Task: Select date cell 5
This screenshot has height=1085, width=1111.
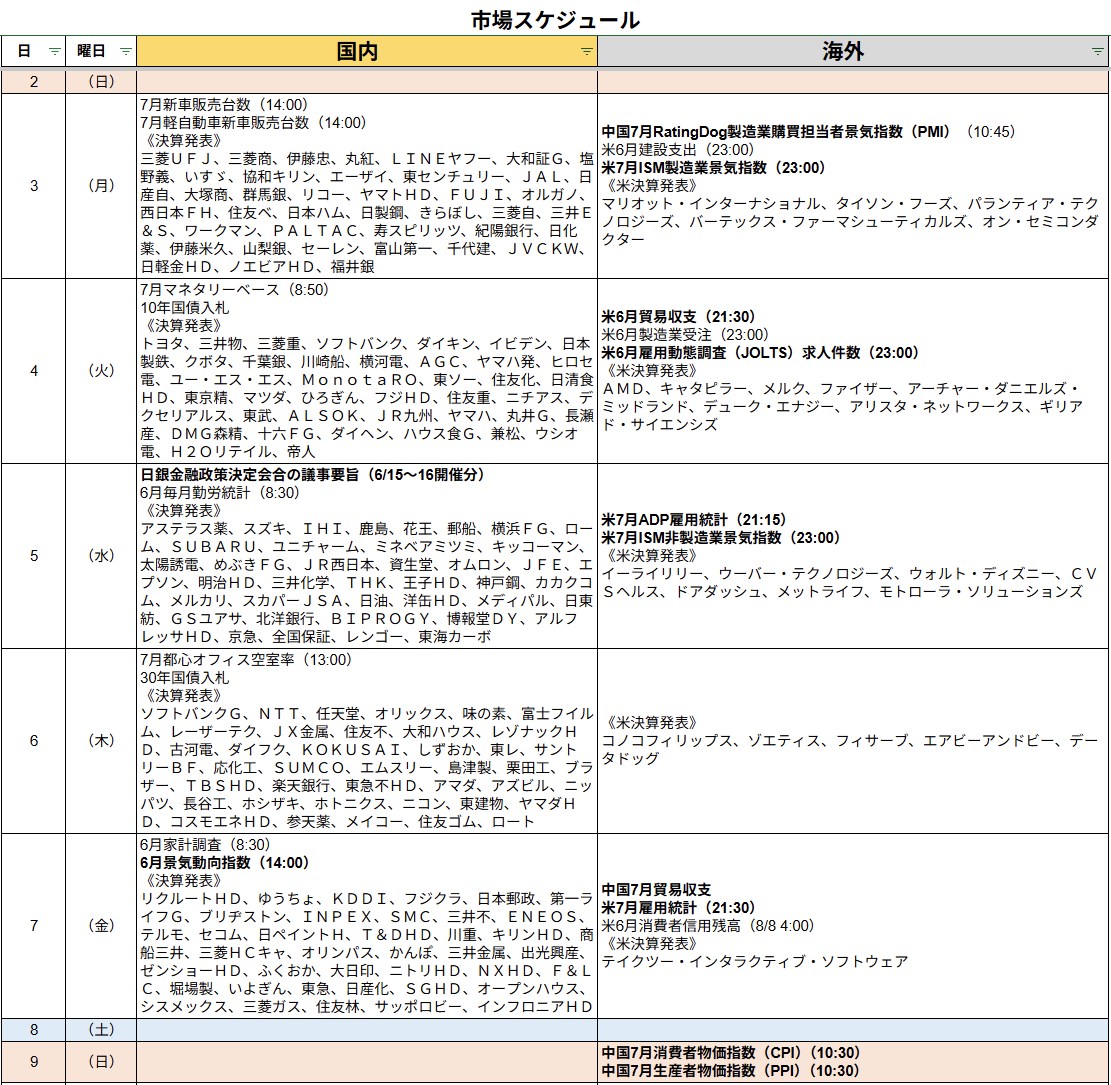Action: coord(33,556)
